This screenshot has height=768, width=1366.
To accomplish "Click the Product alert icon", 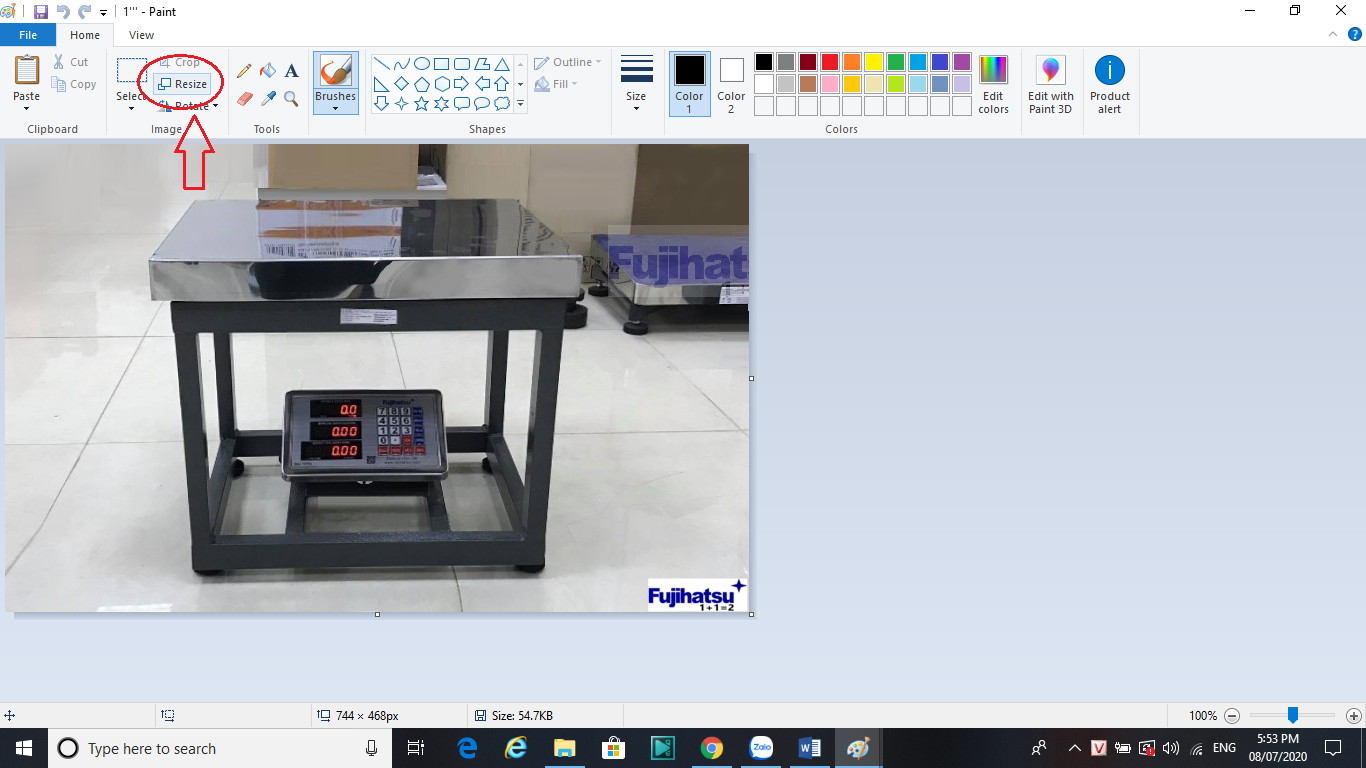I will 1109,85.
